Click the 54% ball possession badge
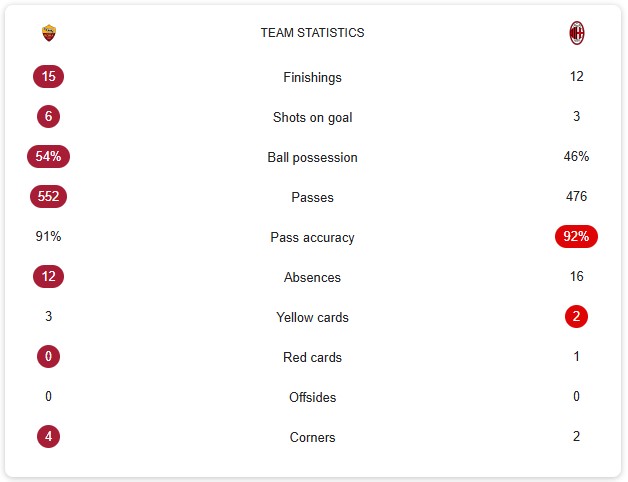The image size is (628, 482). tap(48, 156)
